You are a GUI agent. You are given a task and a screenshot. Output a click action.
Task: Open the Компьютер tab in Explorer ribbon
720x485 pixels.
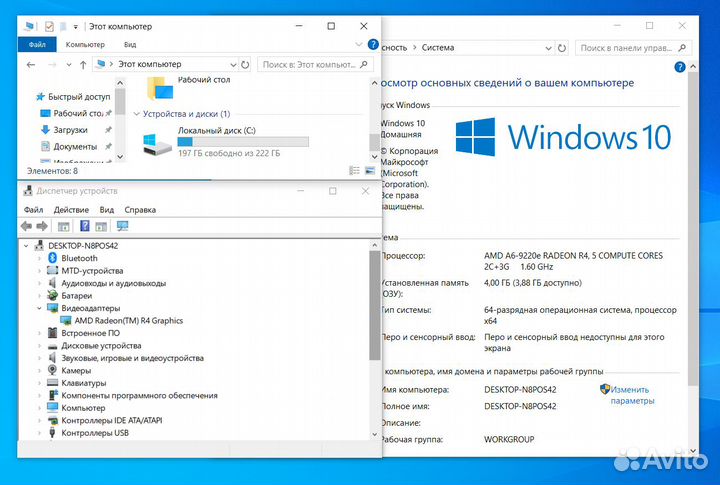pyautogui.click(x=85, y=45)
